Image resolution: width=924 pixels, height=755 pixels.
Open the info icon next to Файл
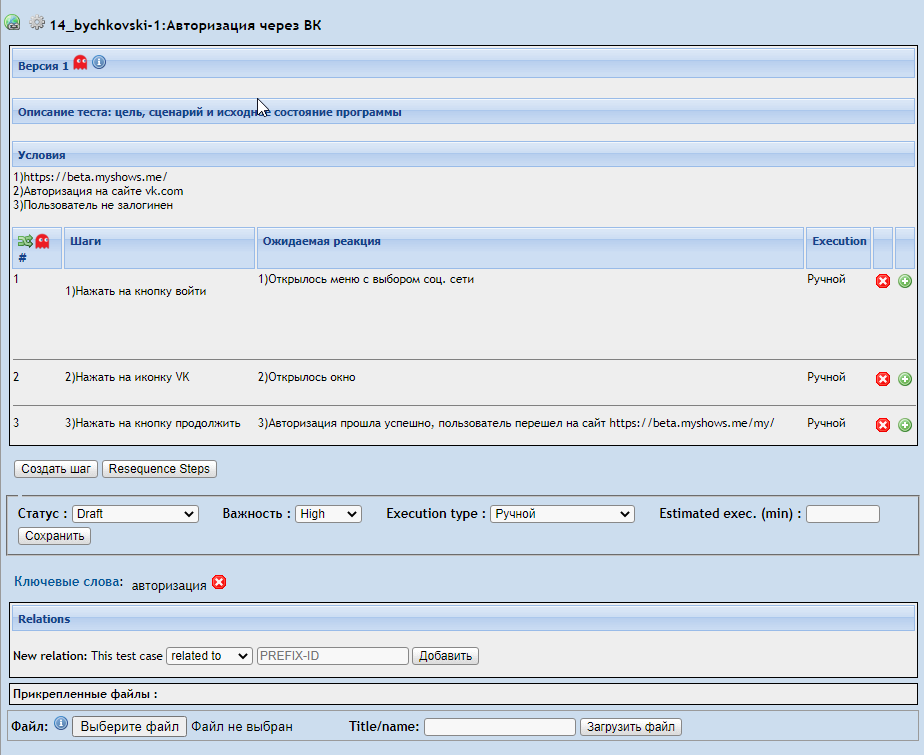click(x=62, y=724)
